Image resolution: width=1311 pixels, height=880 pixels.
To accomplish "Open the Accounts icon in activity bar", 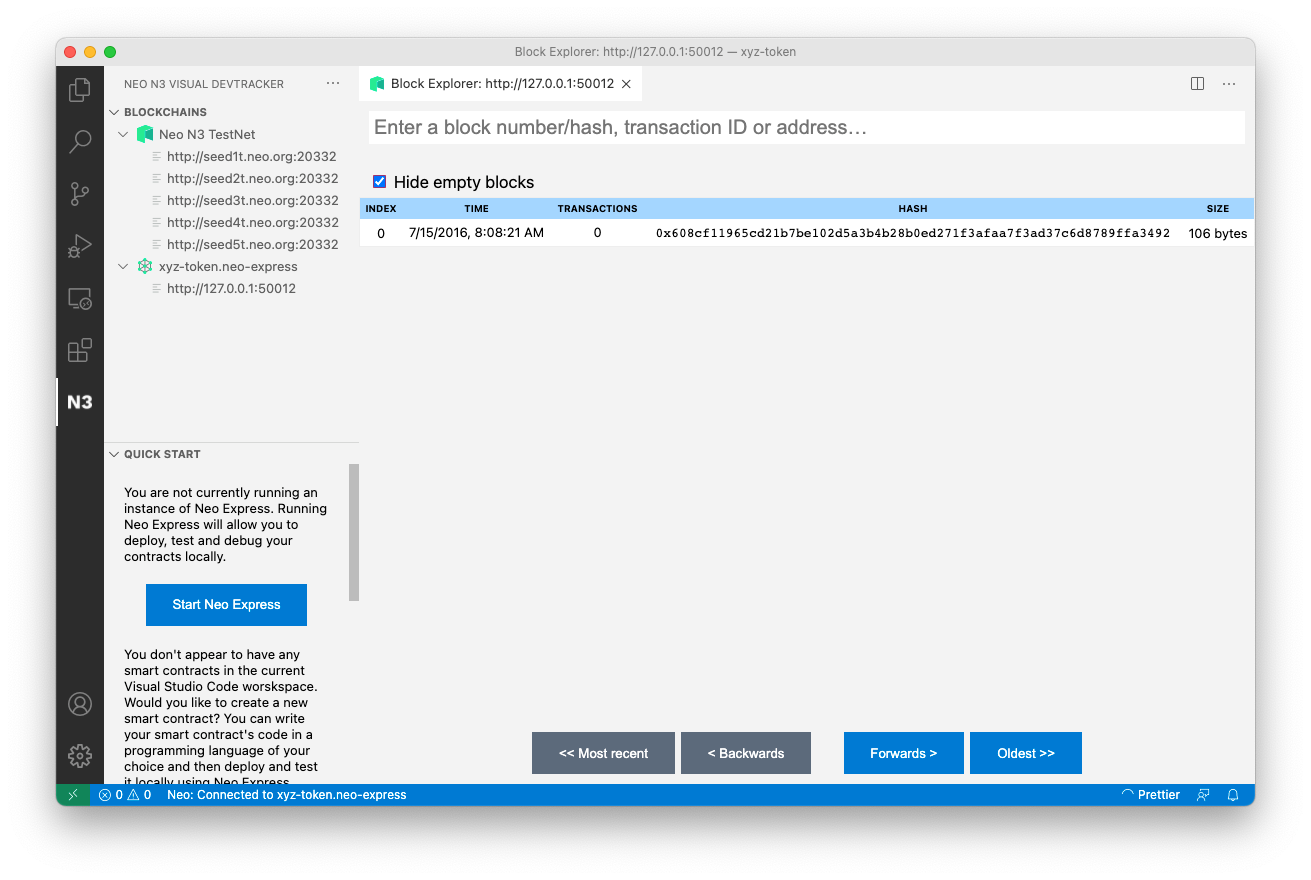I will pos(80,704).
